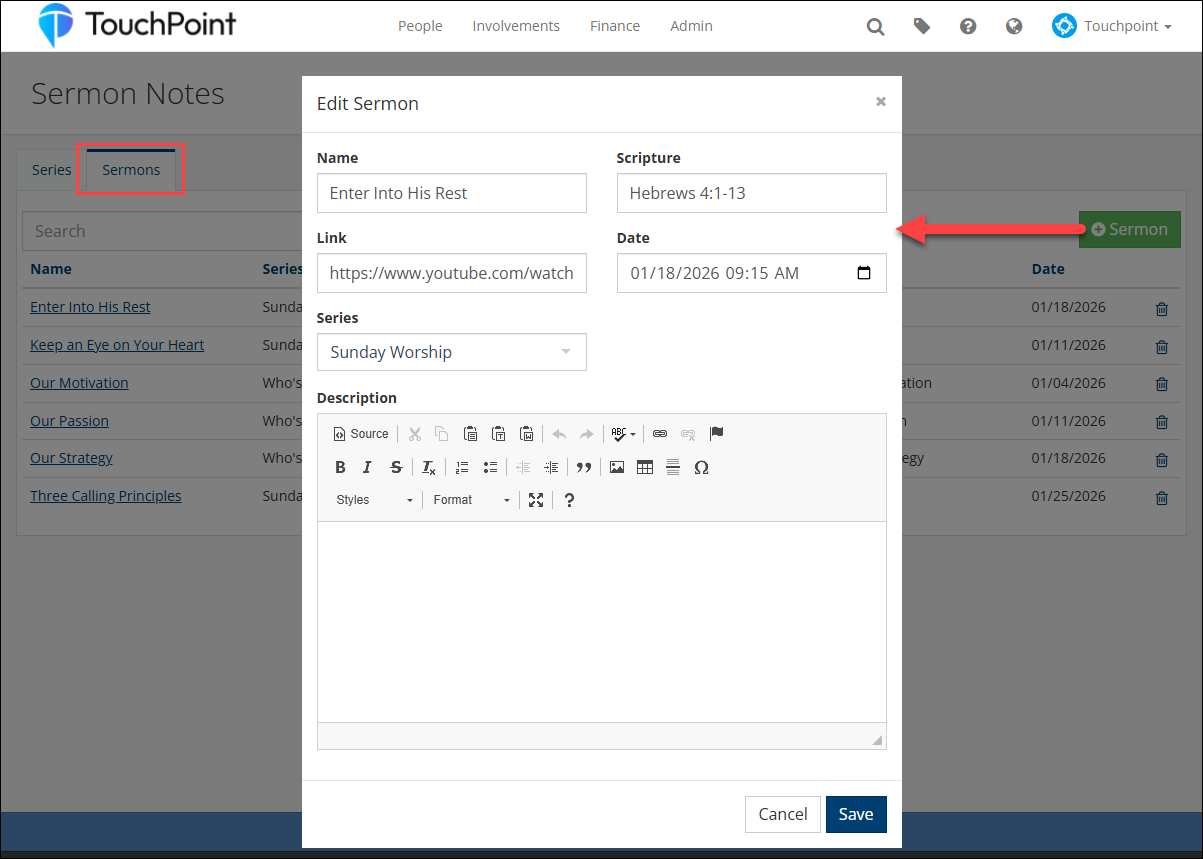Image resolution: width=1203 pixels, height=859 pixels.
Task: Toggle italic formatting
Action: 367,467
